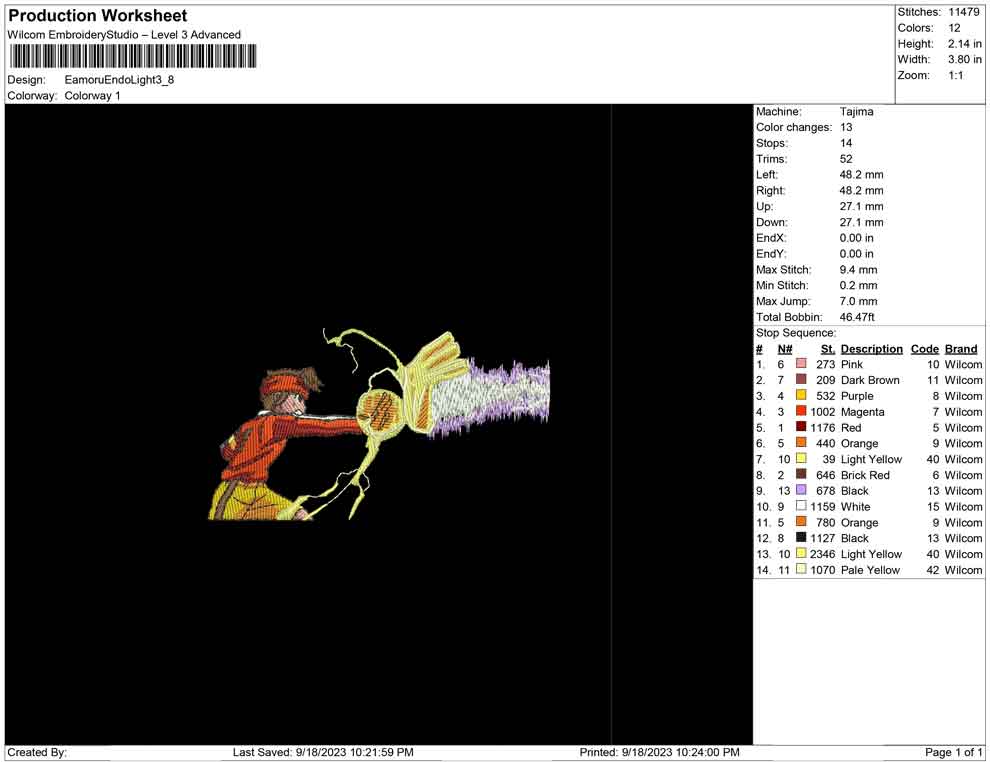
Task: Click the Orange swatch in stop row 6
Action: point(801,443)
